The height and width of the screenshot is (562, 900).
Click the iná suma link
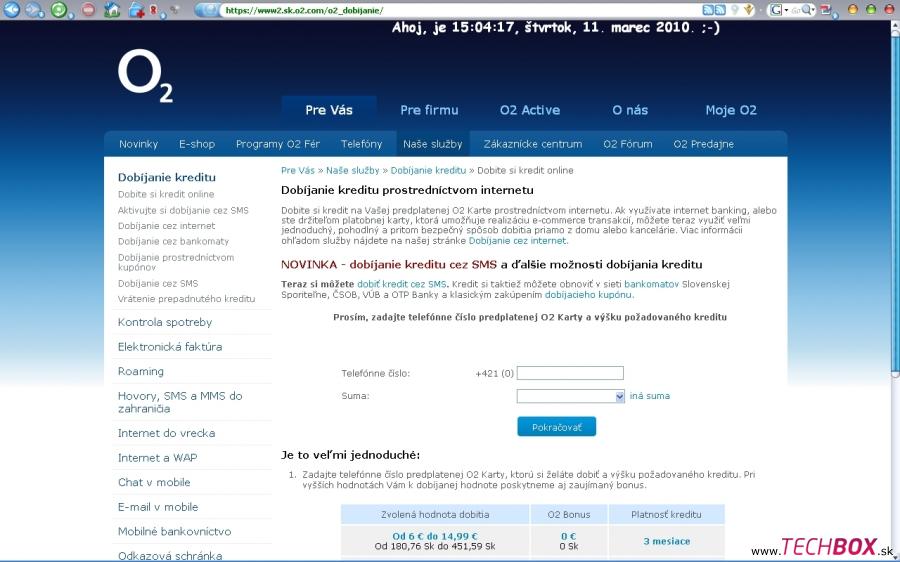point(650,396)
